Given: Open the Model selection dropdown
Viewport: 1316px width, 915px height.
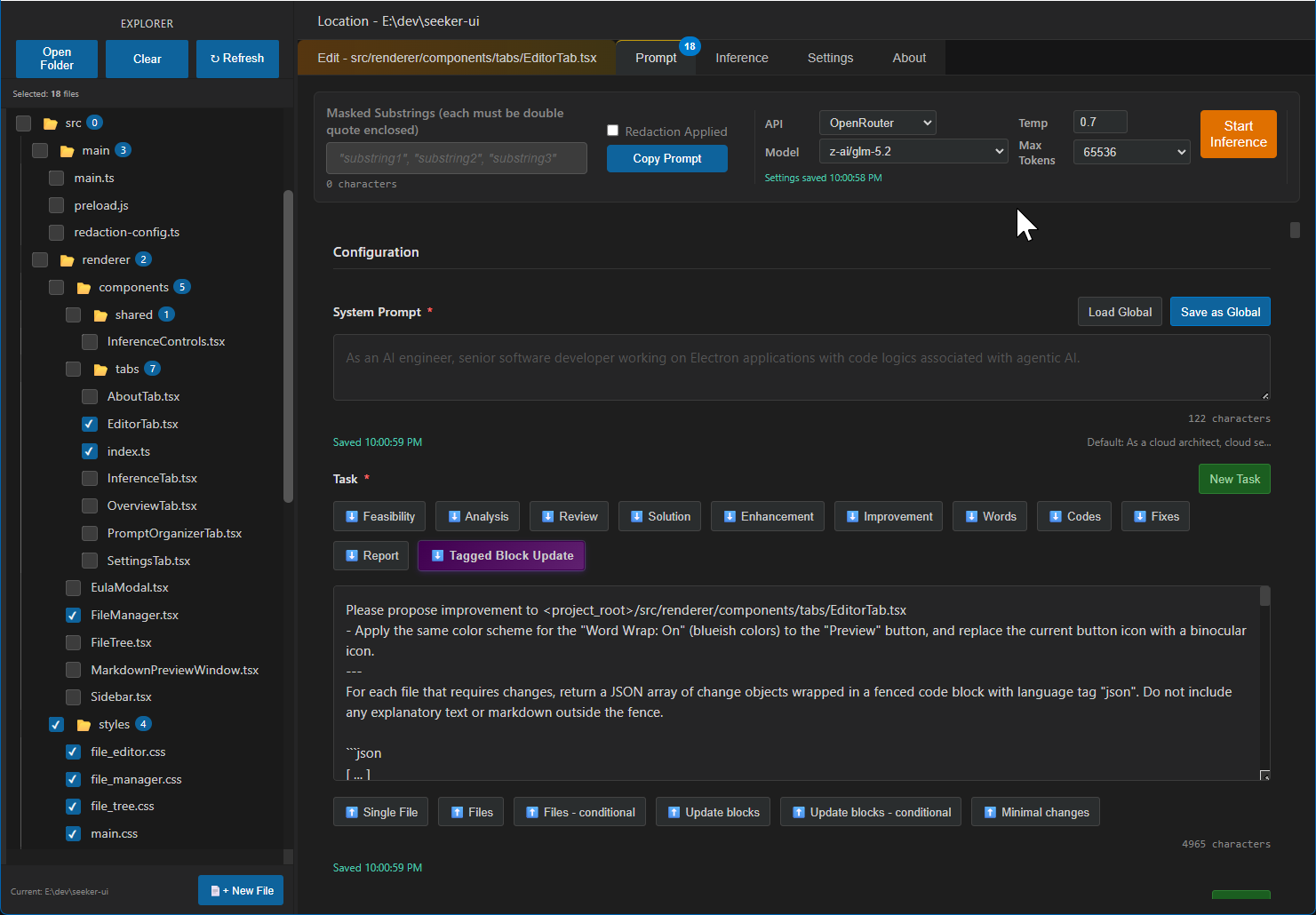Looking at the screenshot, I should [x=913, y=152].
